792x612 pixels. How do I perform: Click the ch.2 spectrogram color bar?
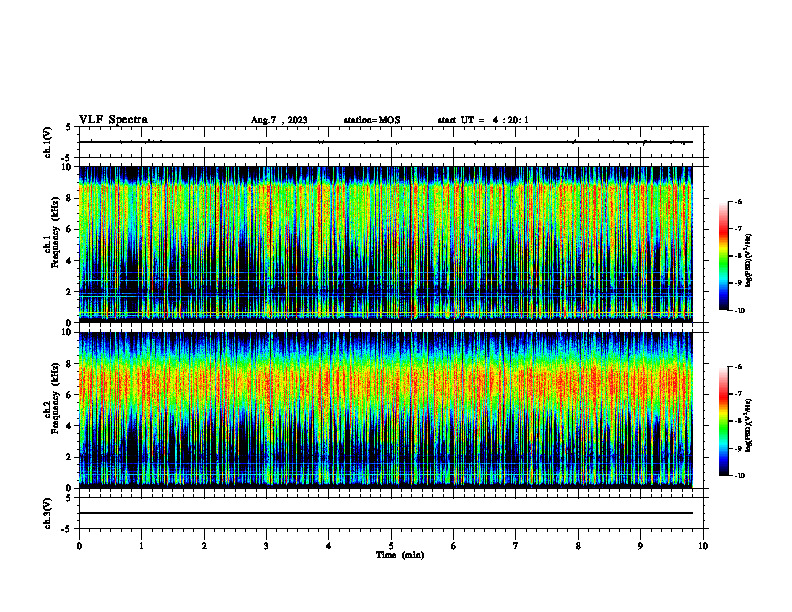point(724,421)
